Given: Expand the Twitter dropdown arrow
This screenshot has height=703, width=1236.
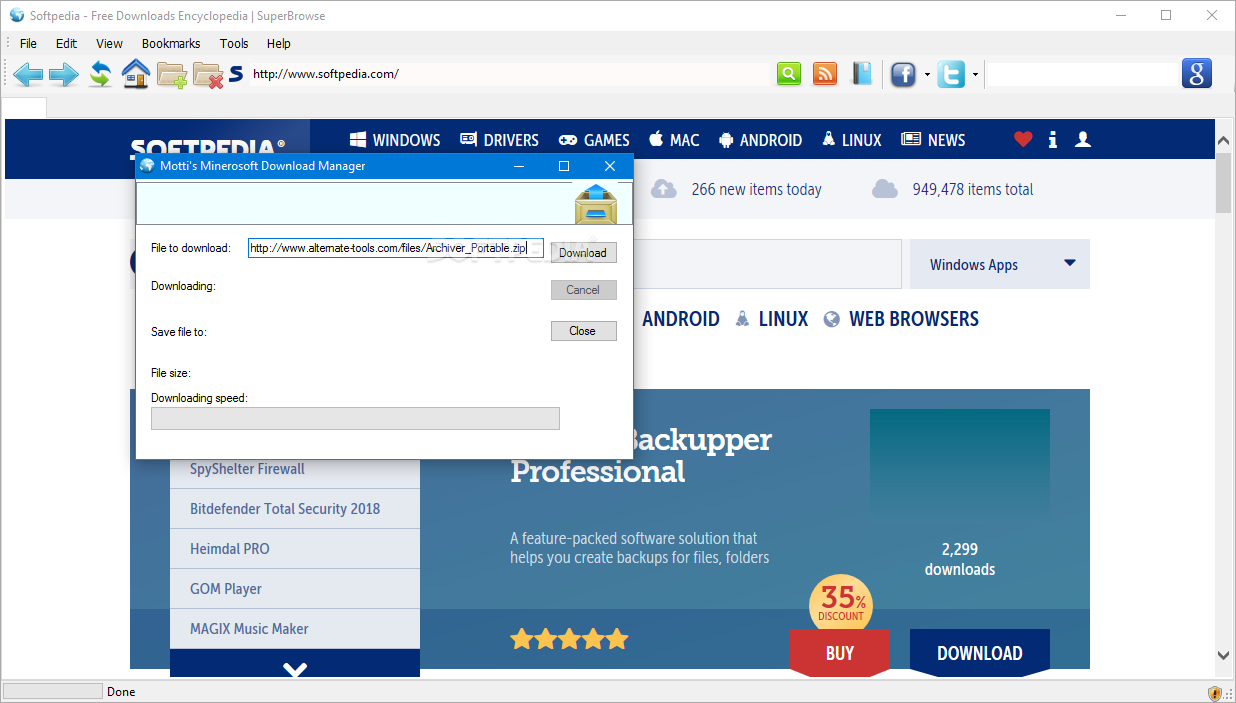Looking at the screenshot, I should tap(975, 75).
